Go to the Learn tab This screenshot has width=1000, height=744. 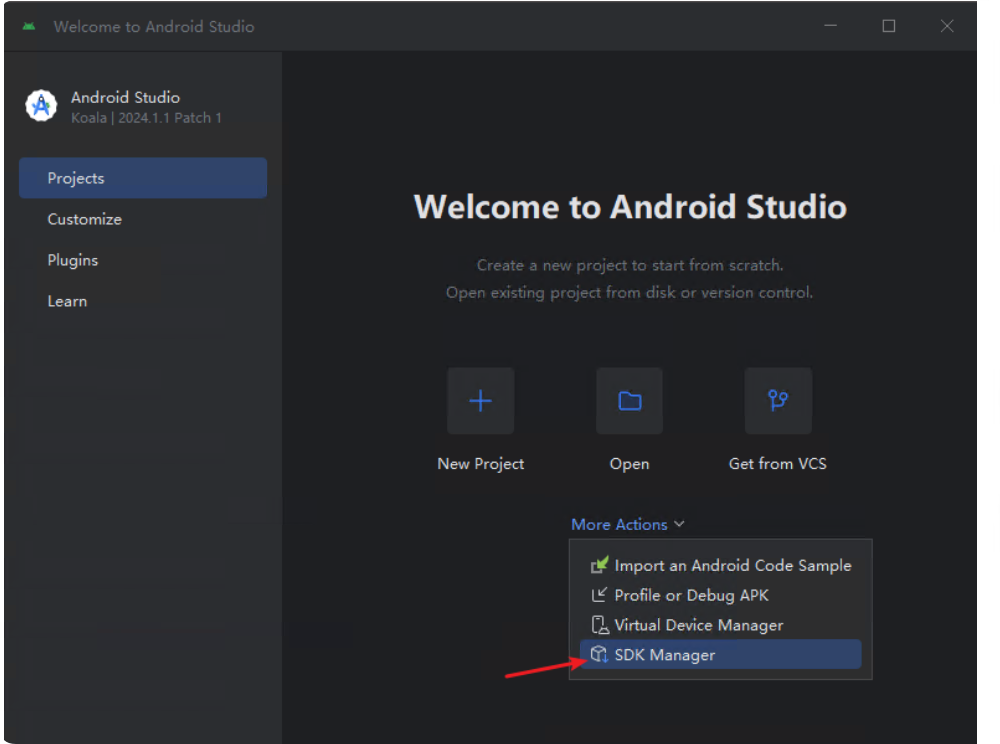tap(143, 301)
